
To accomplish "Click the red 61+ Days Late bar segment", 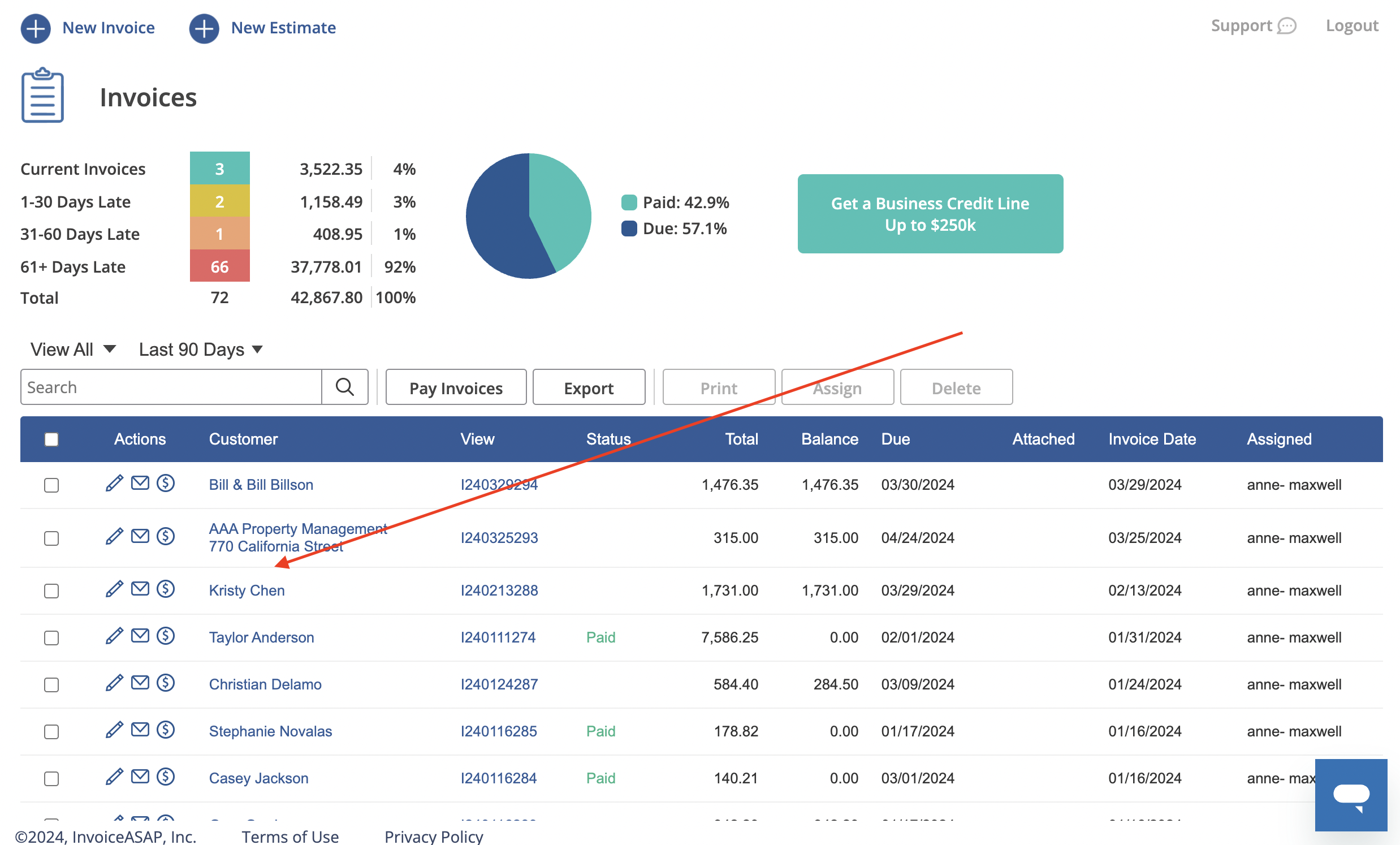I will [x=220, y=266].
